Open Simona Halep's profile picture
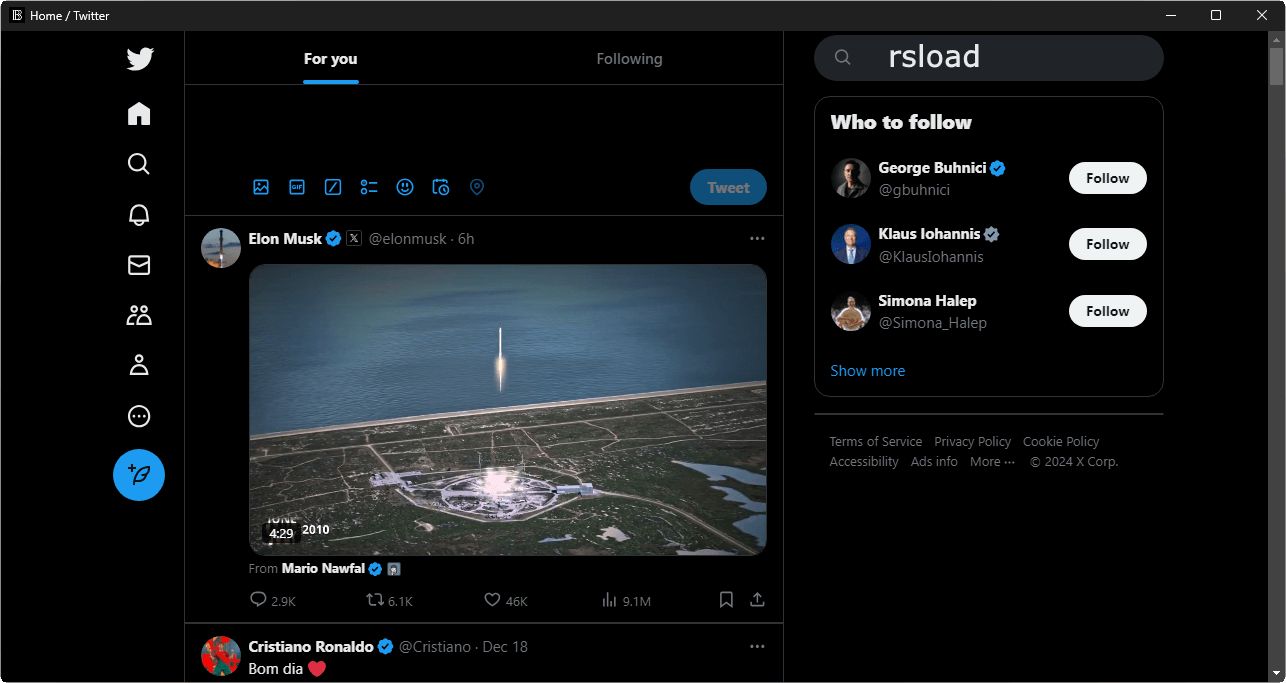Screen dimensions: 1286x683 [851, 311]
